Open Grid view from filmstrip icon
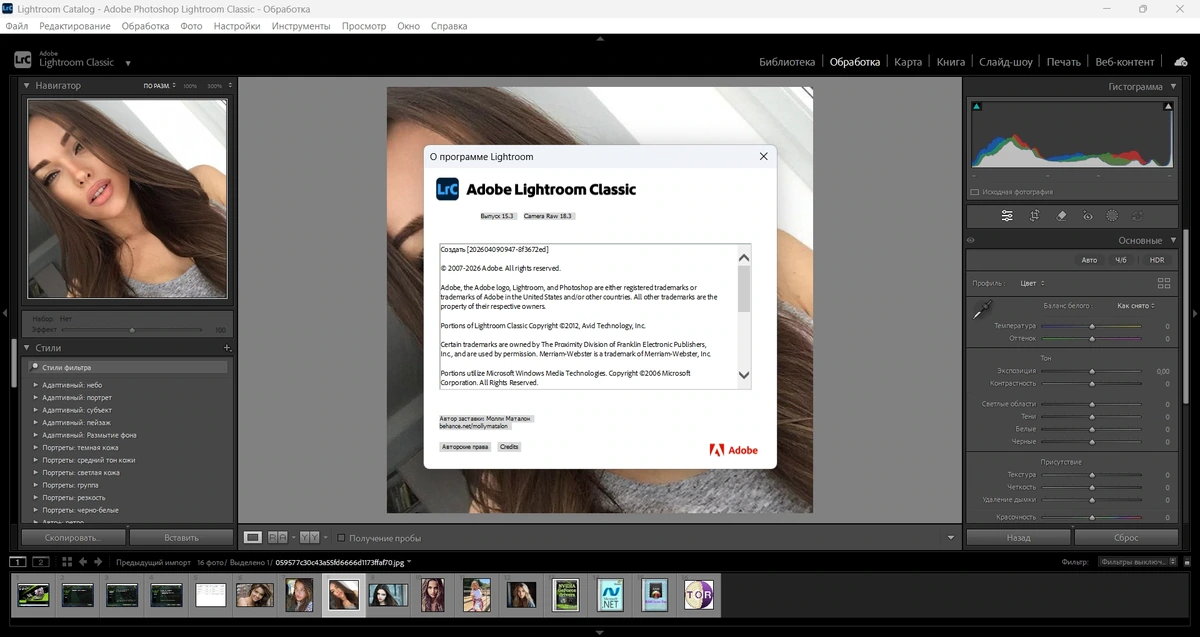 coord(67,562)
